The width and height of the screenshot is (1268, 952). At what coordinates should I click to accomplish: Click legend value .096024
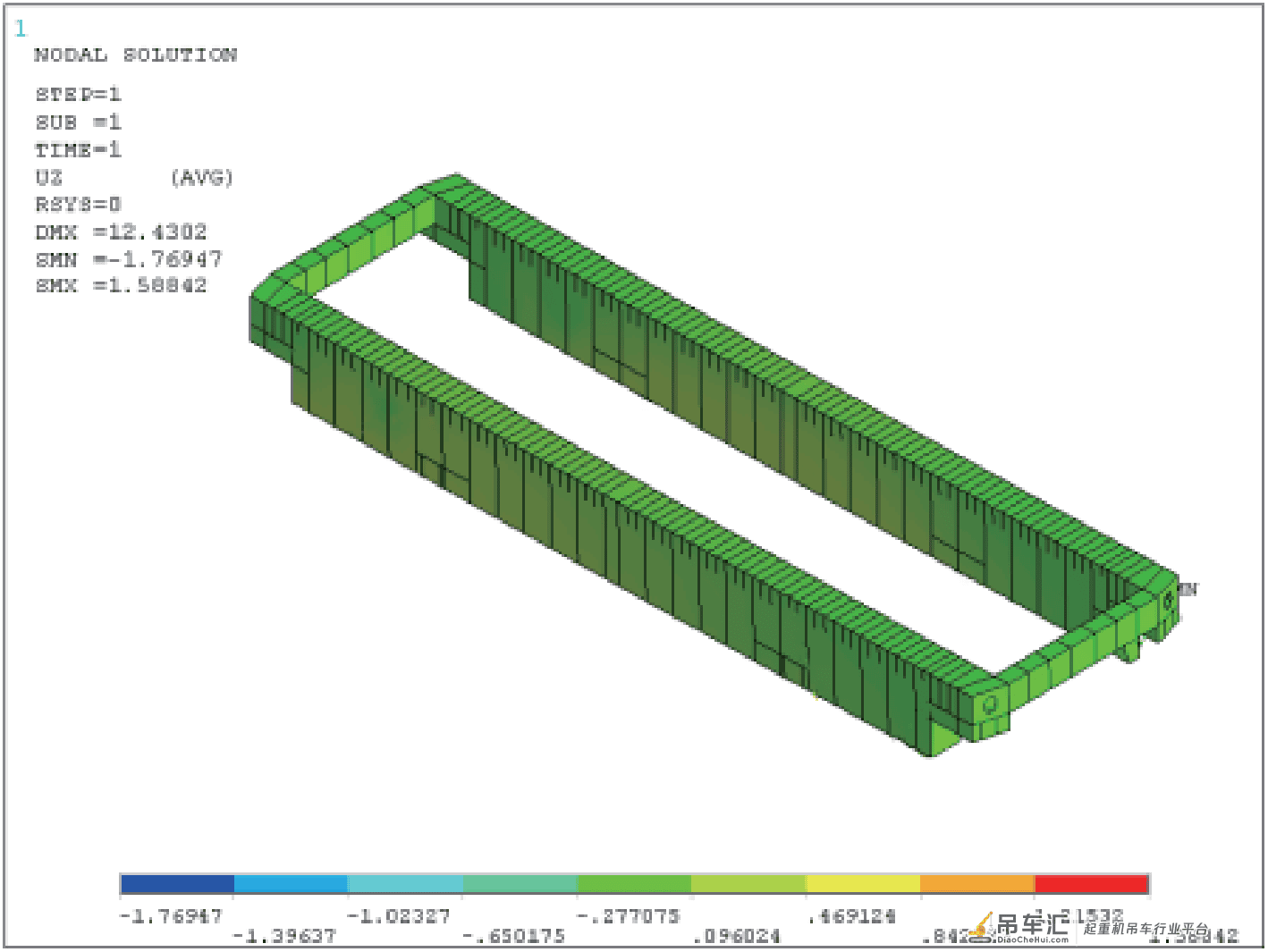(x=737, y=936)
